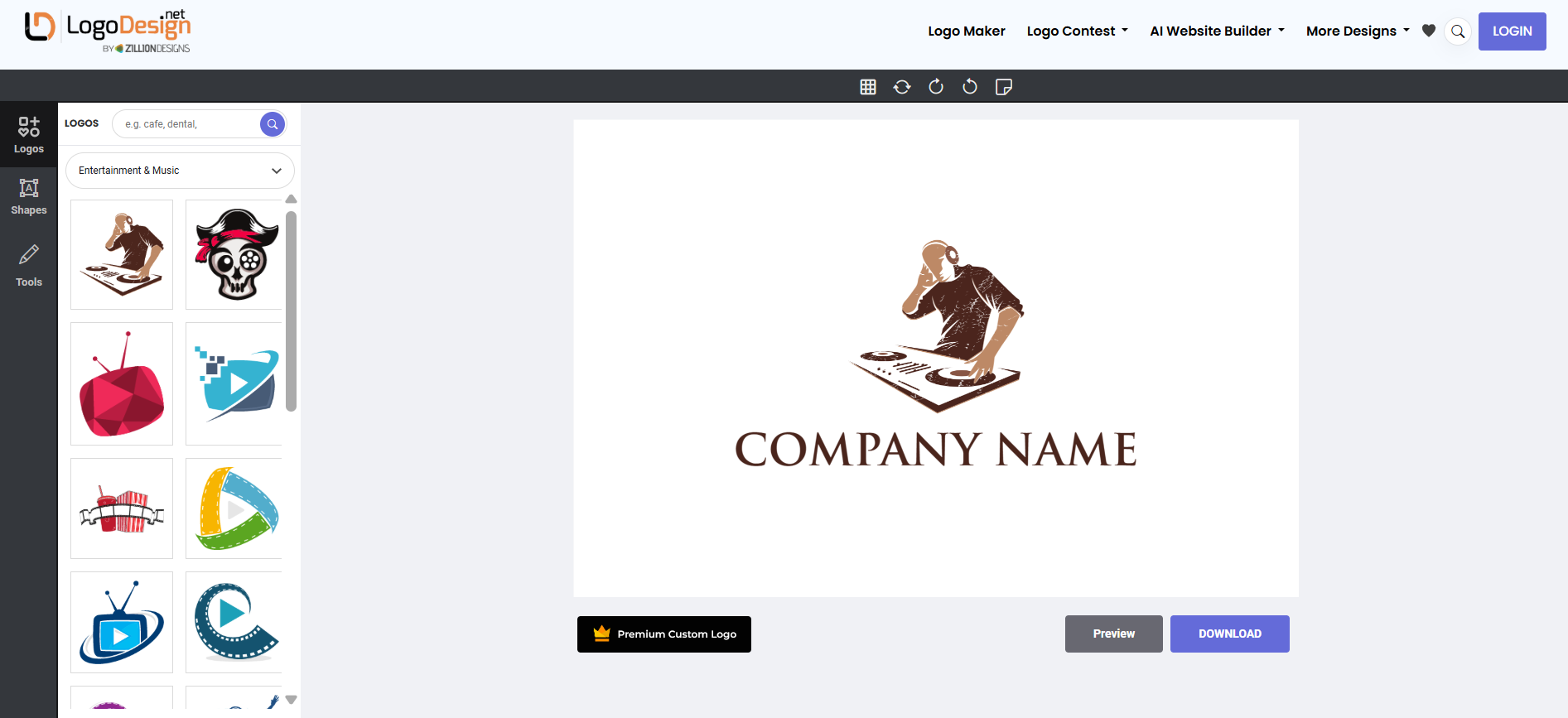This screenshot has height=718, width=1568.
Task: Expand the AI Website Builder menu
Action: click(1218, 31)
